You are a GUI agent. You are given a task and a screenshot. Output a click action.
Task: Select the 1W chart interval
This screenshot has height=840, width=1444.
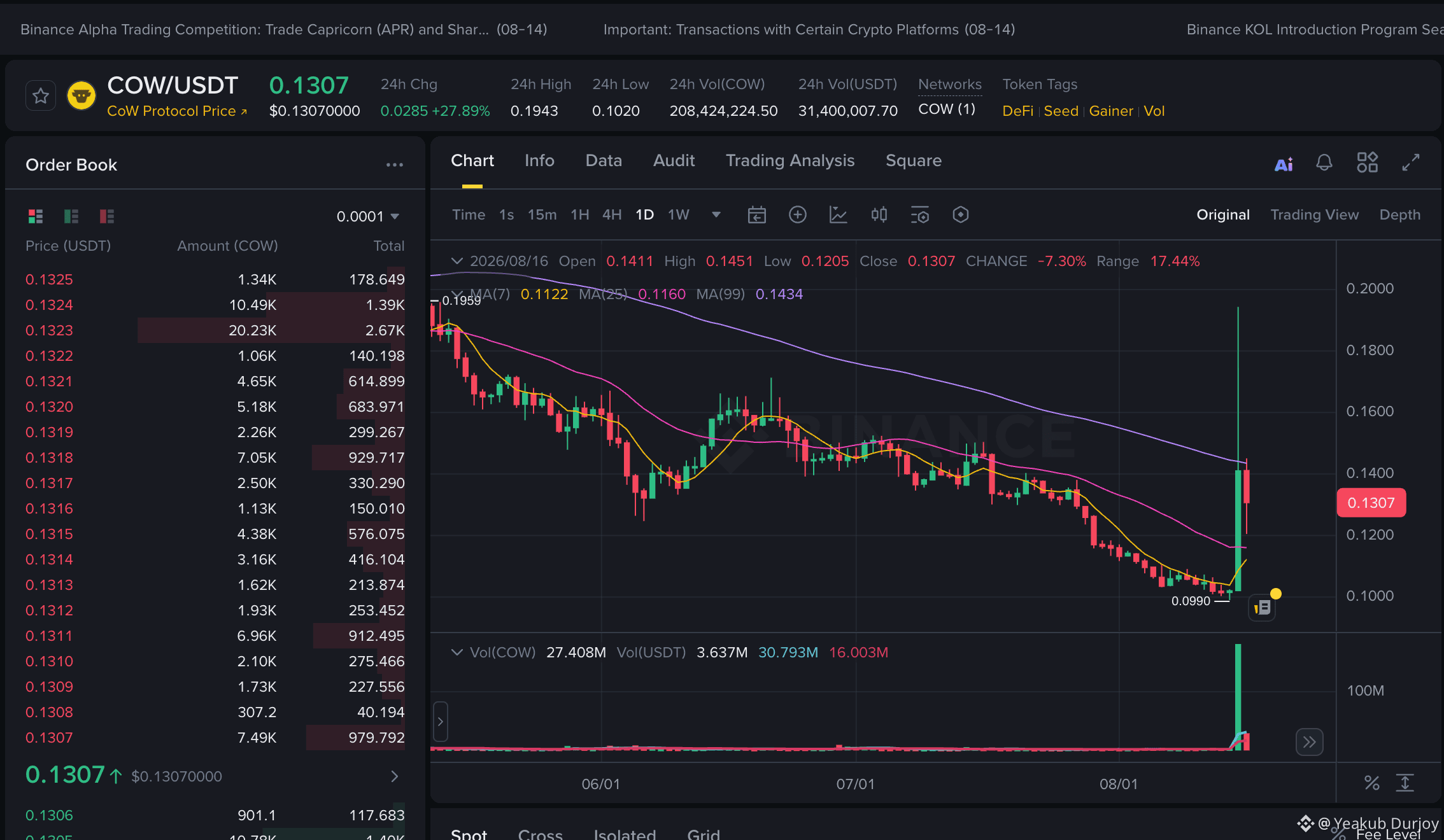679,215
